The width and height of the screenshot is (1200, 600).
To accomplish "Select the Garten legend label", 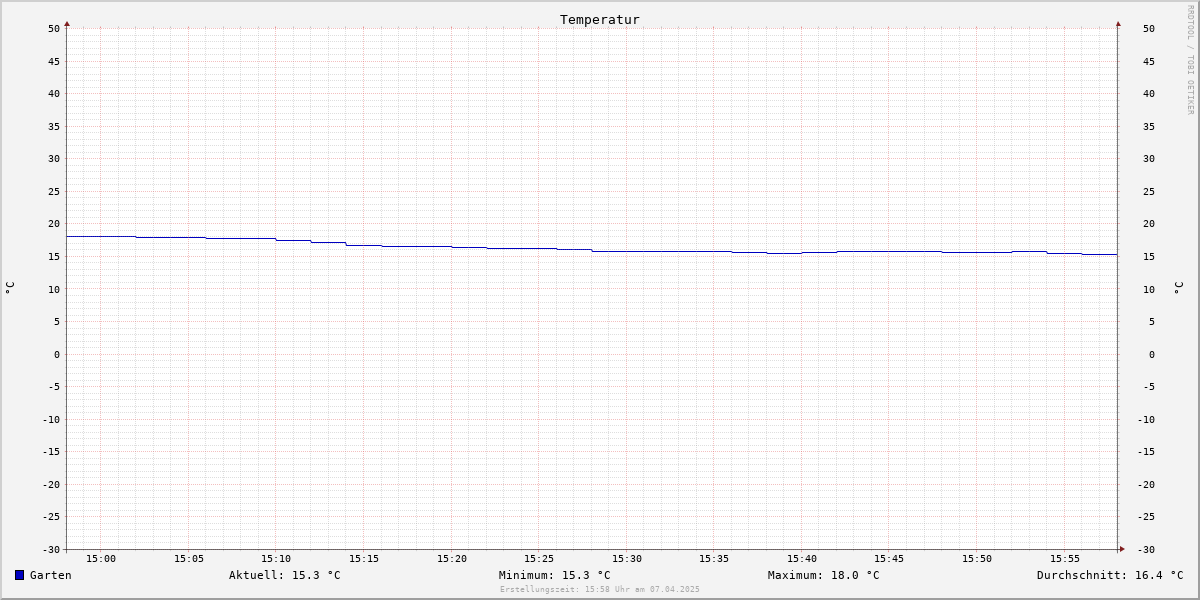I will [x=51, y=575].
